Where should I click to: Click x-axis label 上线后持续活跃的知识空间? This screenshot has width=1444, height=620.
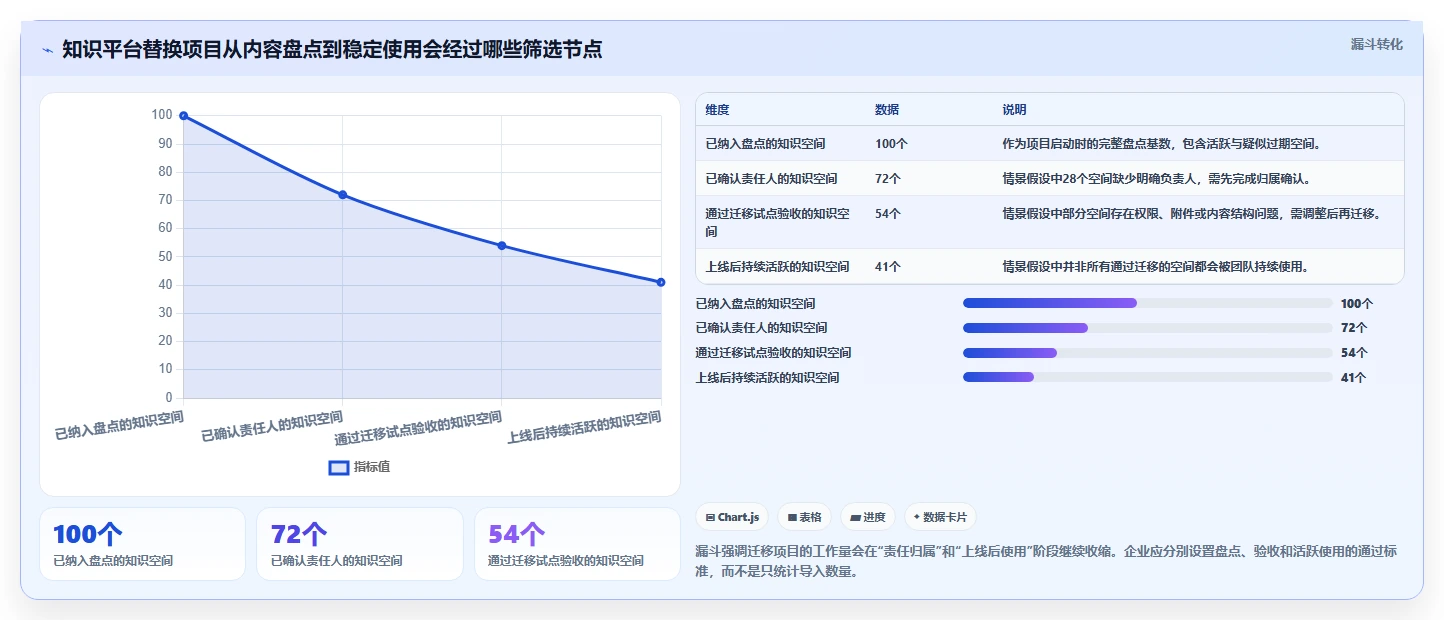pyautogui.click(x=584, y=427)
